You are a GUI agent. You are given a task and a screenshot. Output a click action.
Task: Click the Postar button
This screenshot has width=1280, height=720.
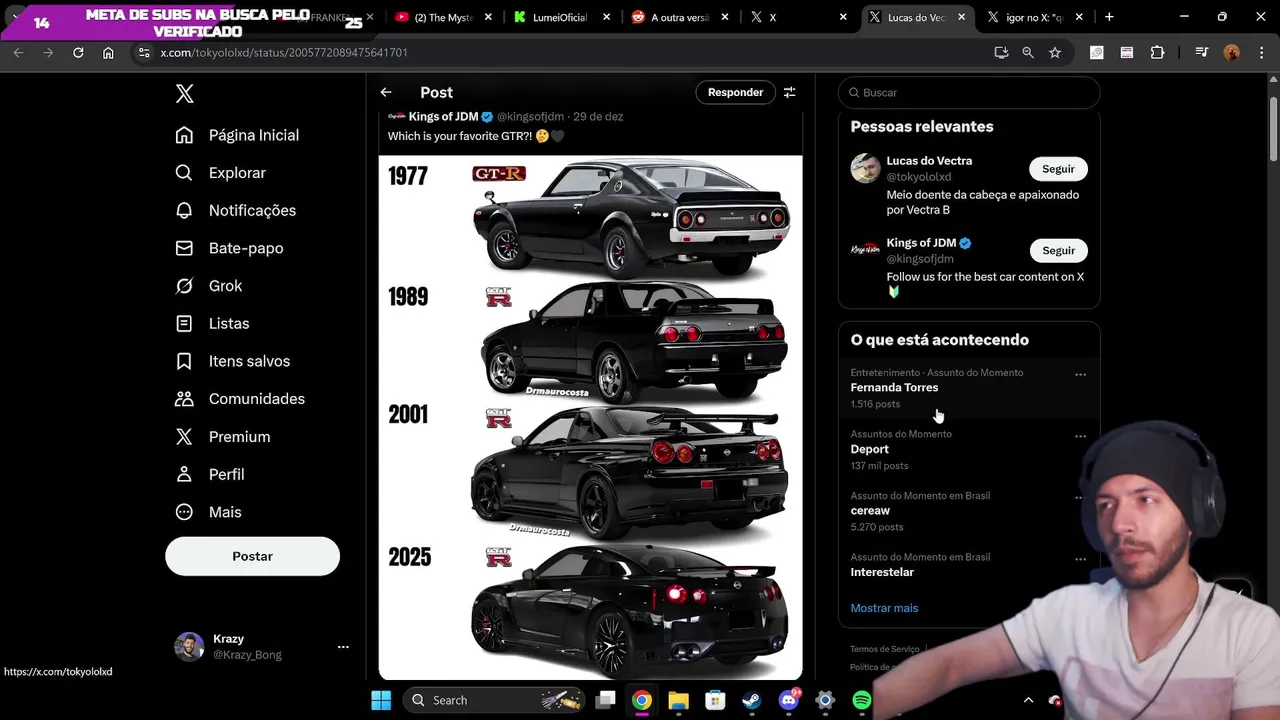(252, 556)
